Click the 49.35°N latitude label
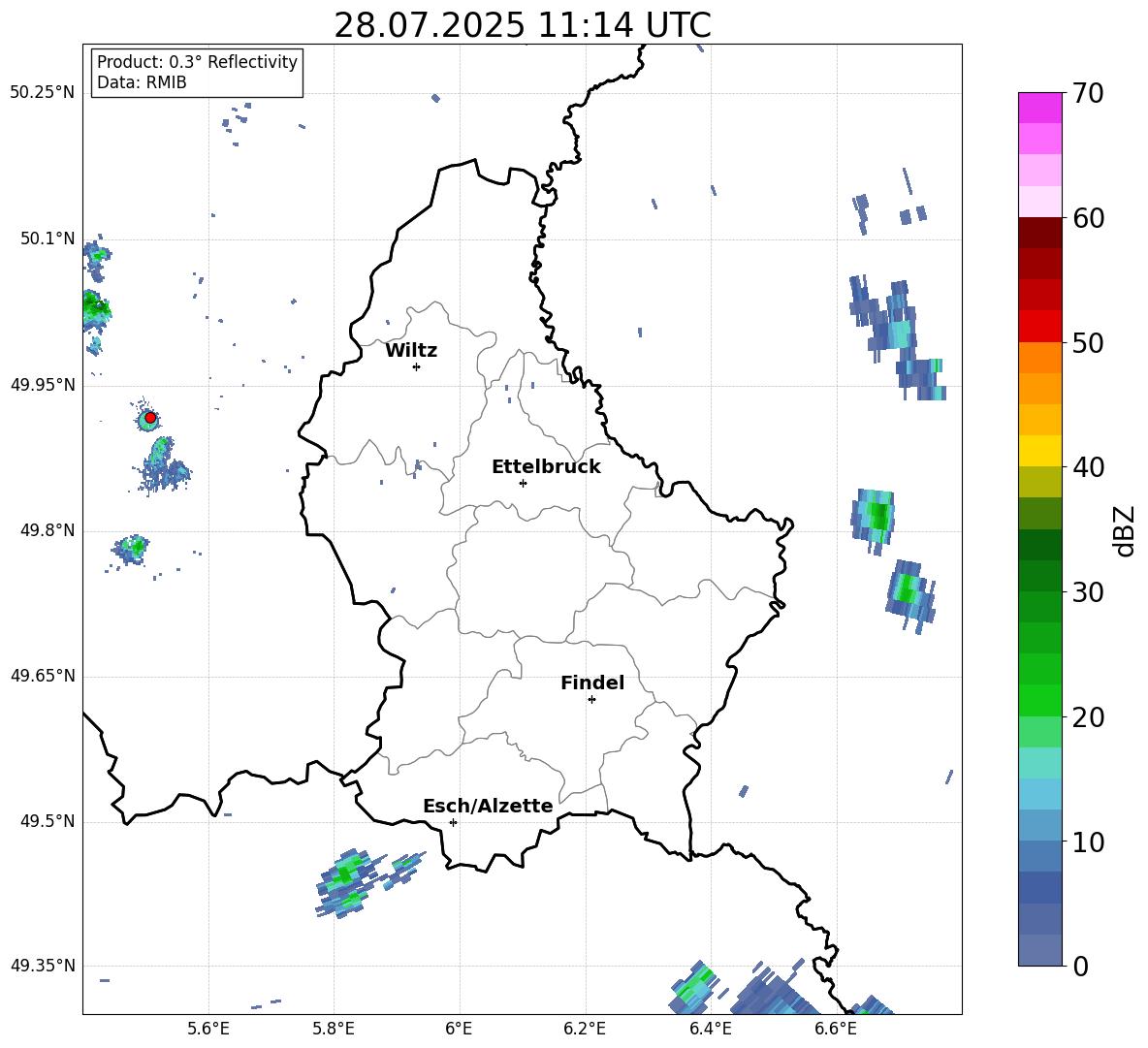Screen dimensions: 1148x1048 click(x=43, y=966)
